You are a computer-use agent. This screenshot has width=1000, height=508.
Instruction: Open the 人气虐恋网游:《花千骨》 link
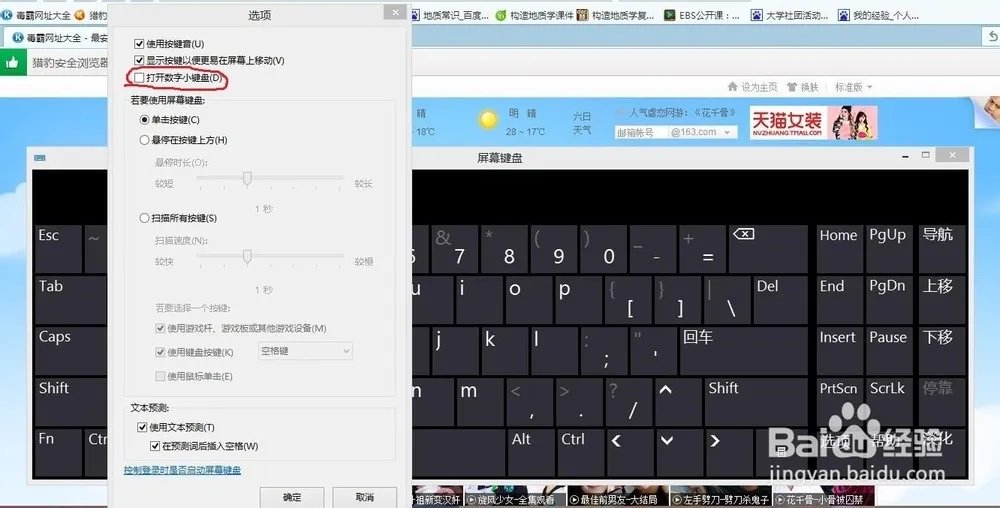pyautogui.click(x=682, y=113)
